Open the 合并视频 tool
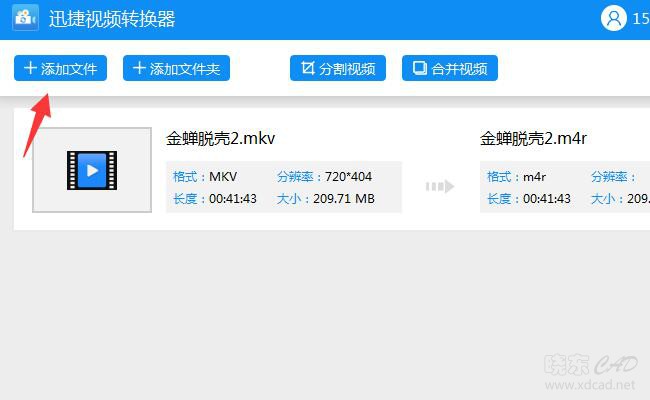650x400 pixels. pos(450,68)
